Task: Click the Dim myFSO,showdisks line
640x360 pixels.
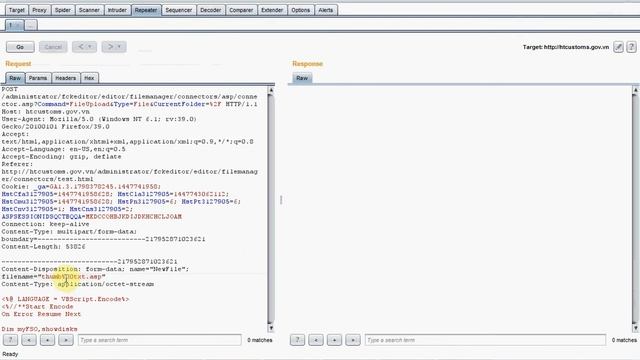Action: pyautogui.click(x=39, y=329)
